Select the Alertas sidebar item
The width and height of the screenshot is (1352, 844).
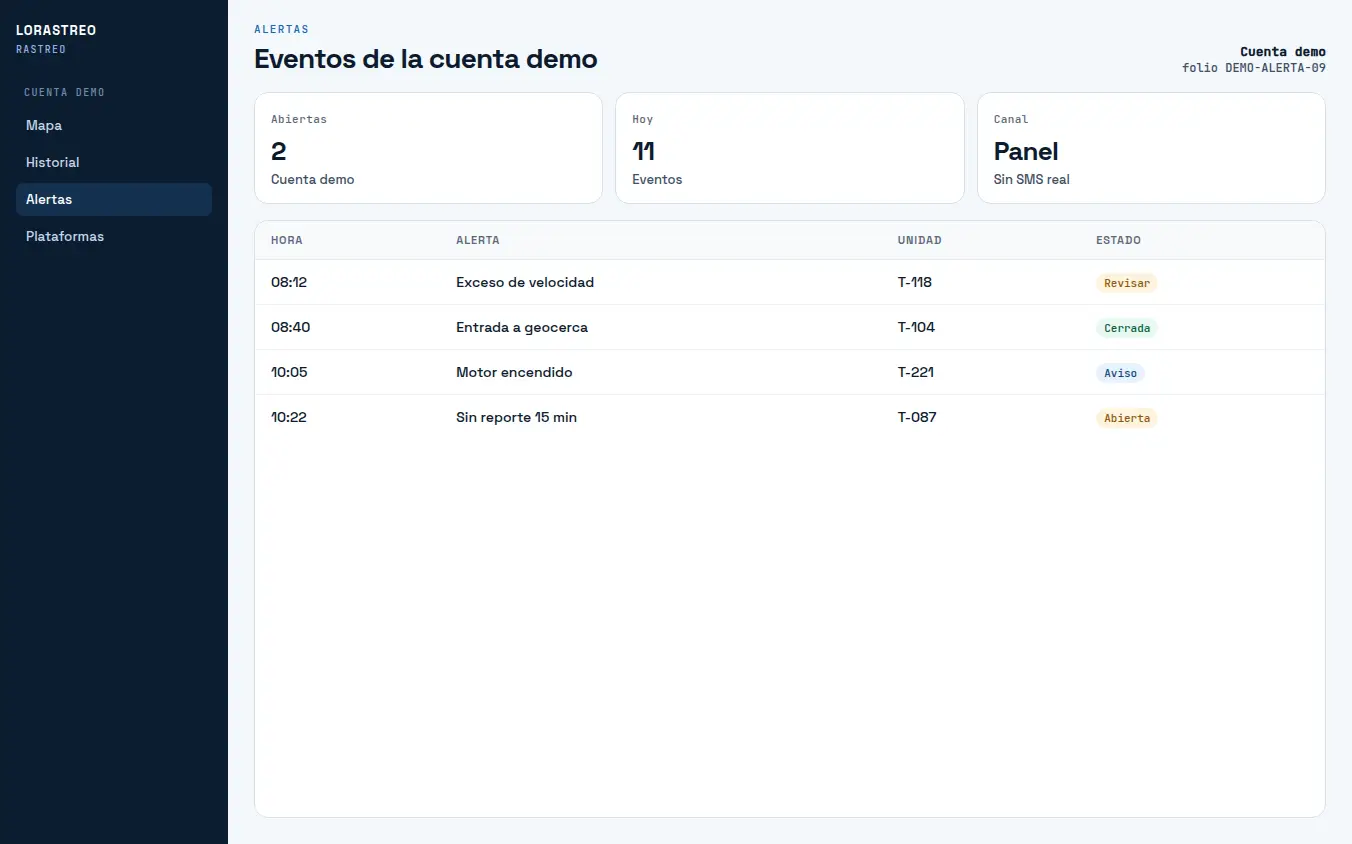pyautogui.click(x=114, y=199)
